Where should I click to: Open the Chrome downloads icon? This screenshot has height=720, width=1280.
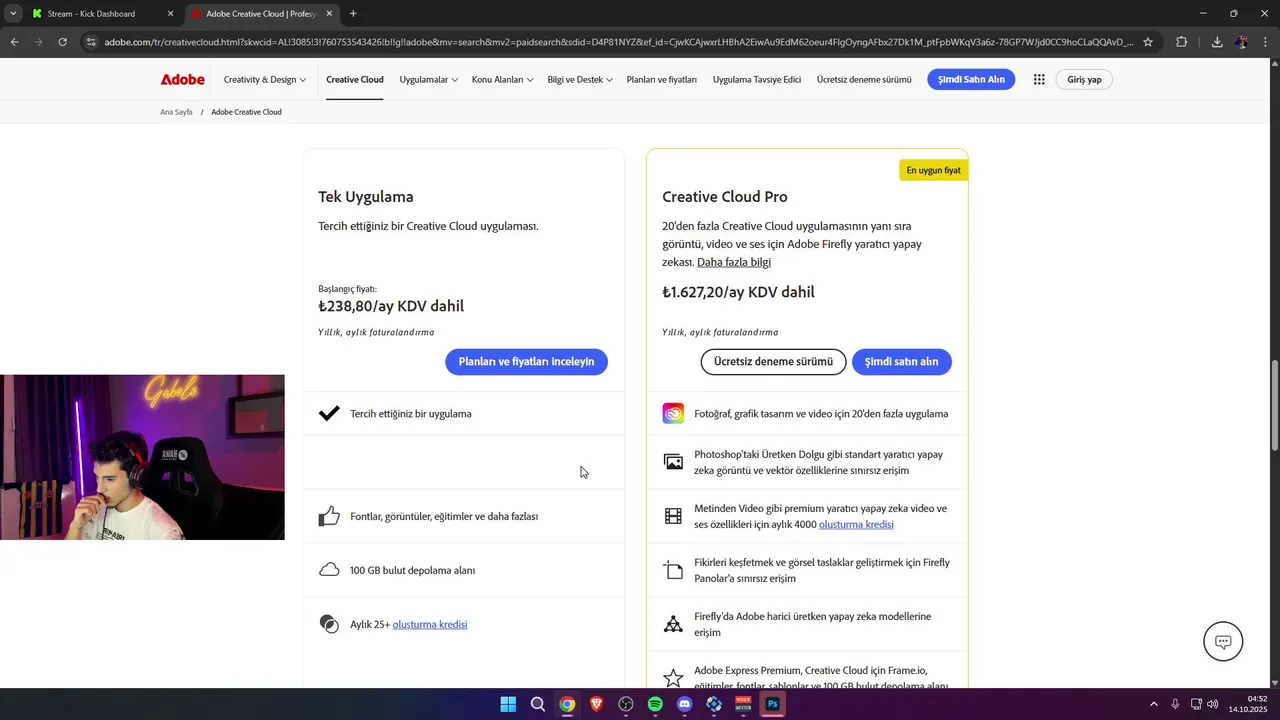1217,42
